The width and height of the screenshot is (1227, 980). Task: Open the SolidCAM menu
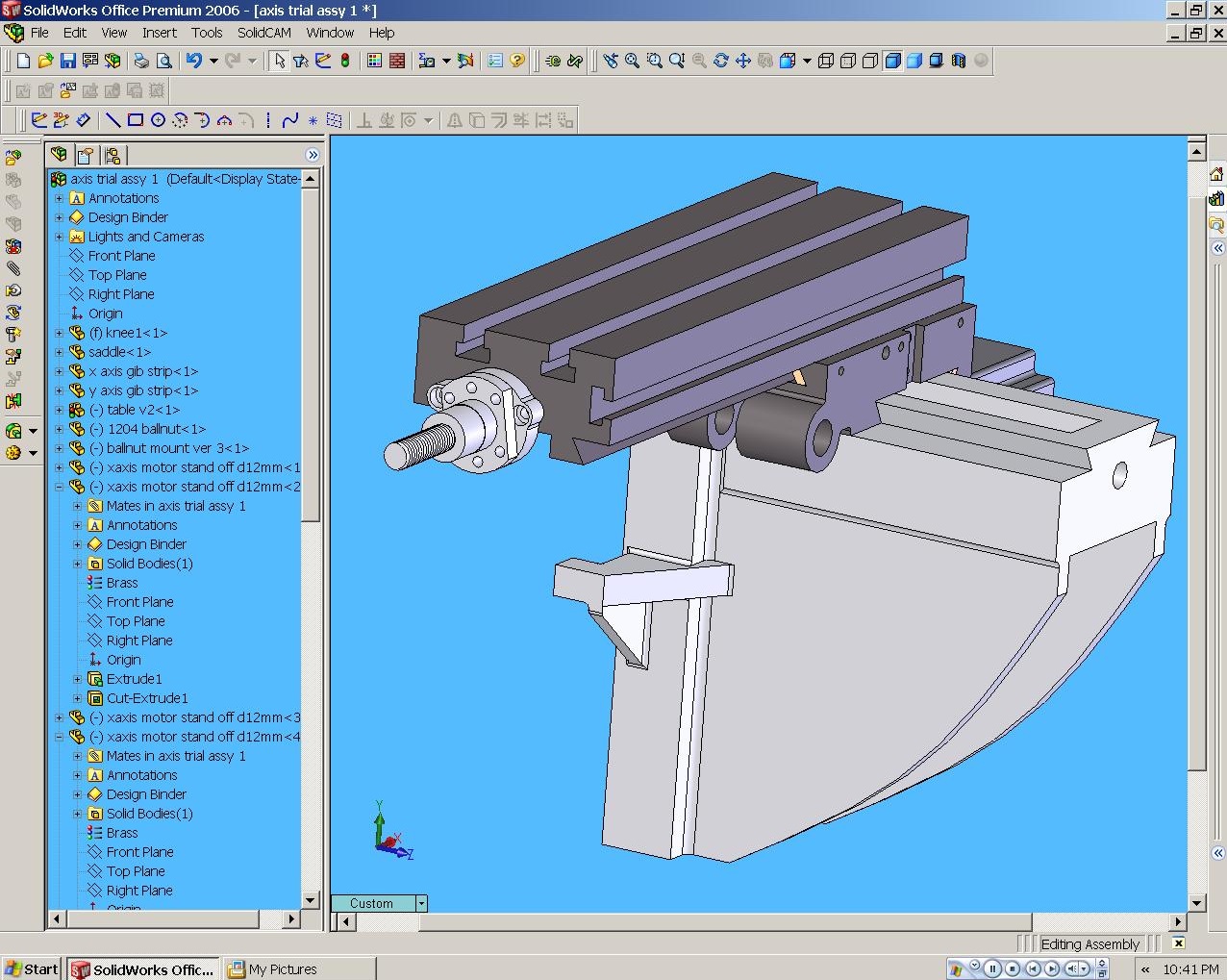point(263,32)
